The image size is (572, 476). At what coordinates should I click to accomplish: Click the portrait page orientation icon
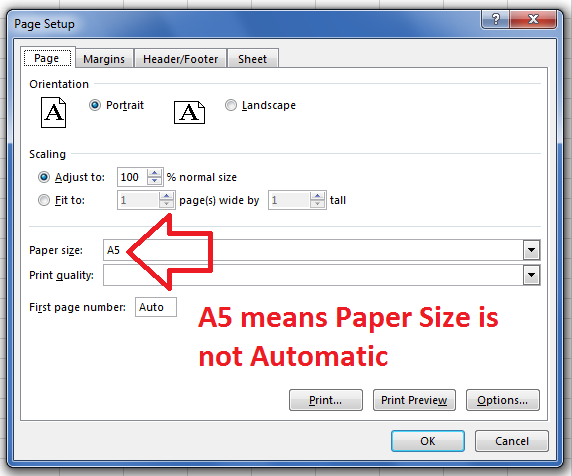click(x=53, y=112)
